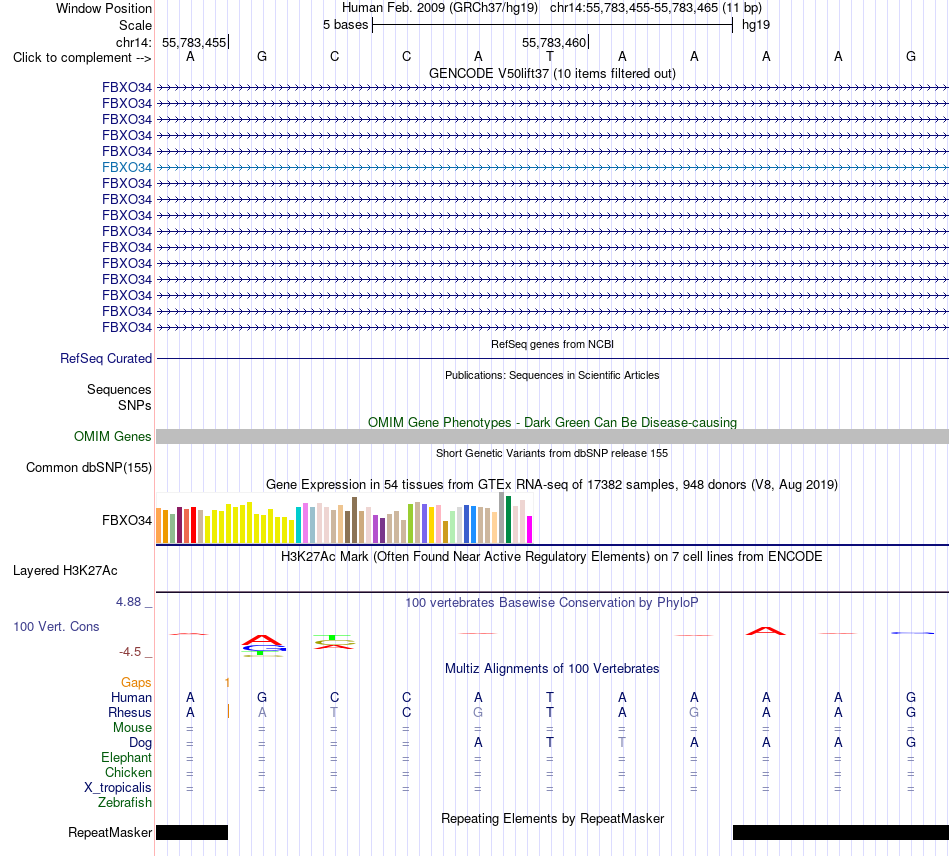Image resolution: width=950 pixels, height=856 pixels.
Task: Click the H3K27Ac Mark ENCODE track title
Action: tap(552, 556)
